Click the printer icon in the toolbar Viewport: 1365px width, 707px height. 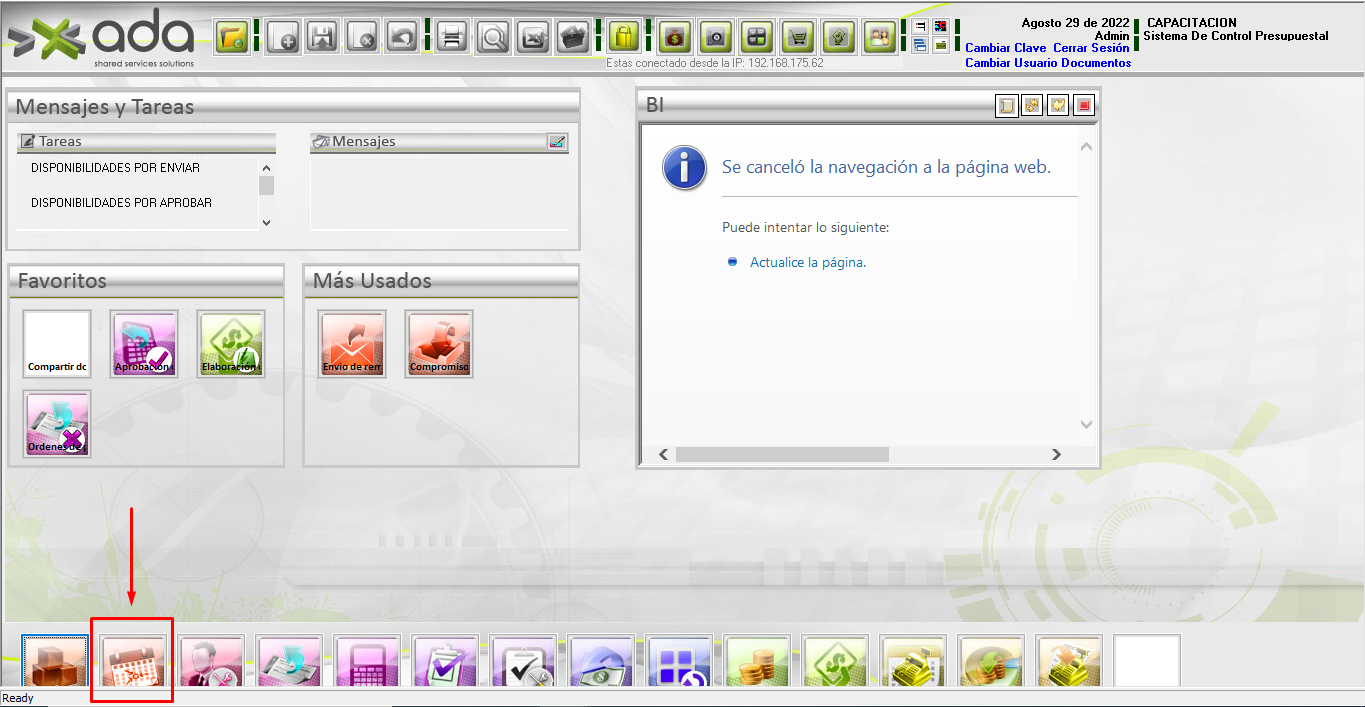[x=452, y=38]
